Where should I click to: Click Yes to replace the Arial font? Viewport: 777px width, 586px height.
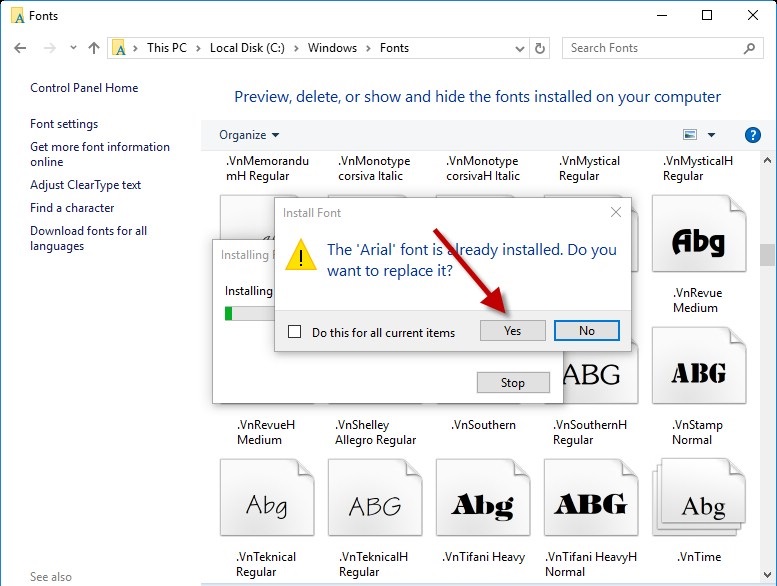pos(512,330)
